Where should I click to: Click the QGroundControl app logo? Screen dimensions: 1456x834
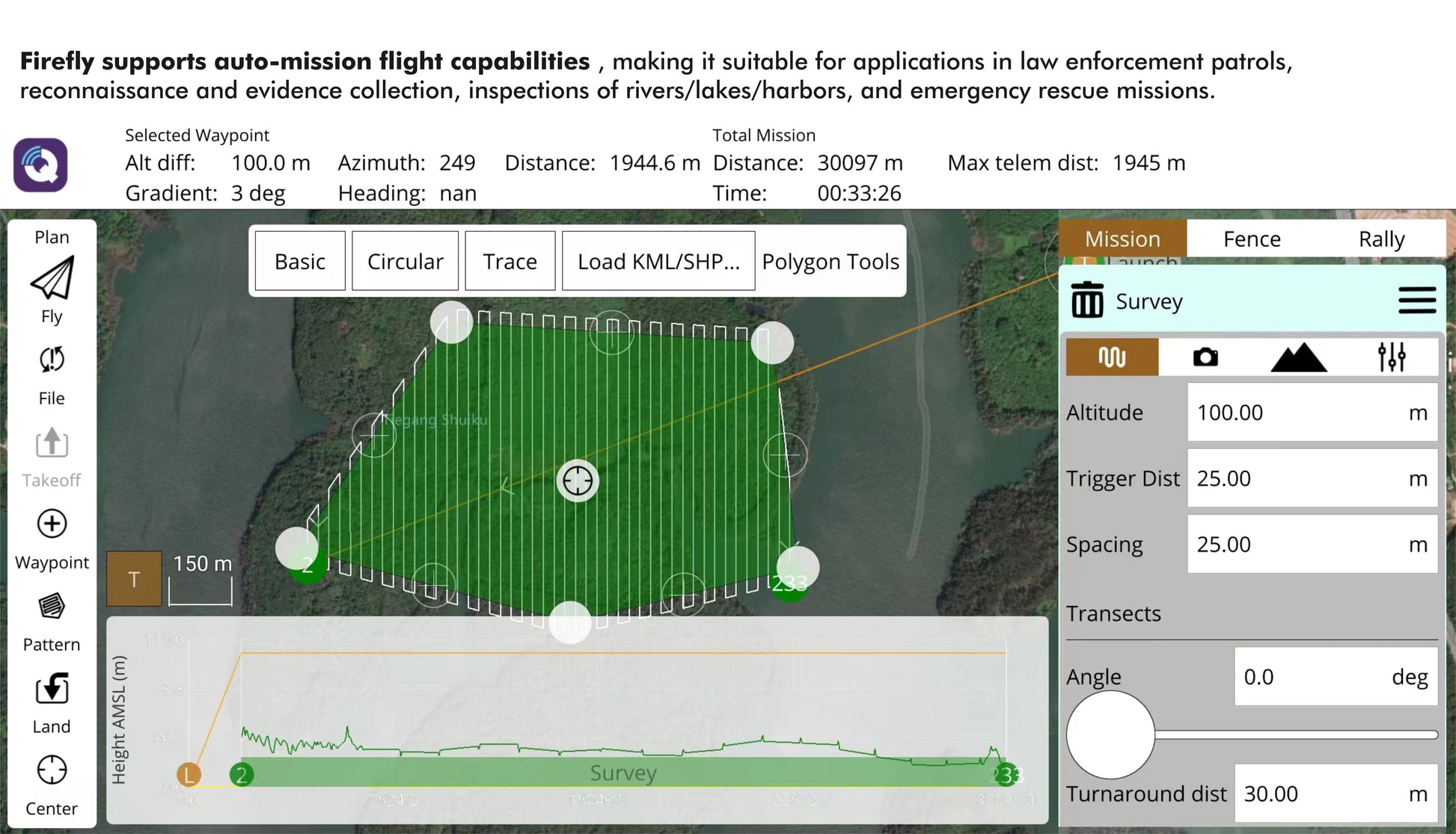[x=40, y=165]
